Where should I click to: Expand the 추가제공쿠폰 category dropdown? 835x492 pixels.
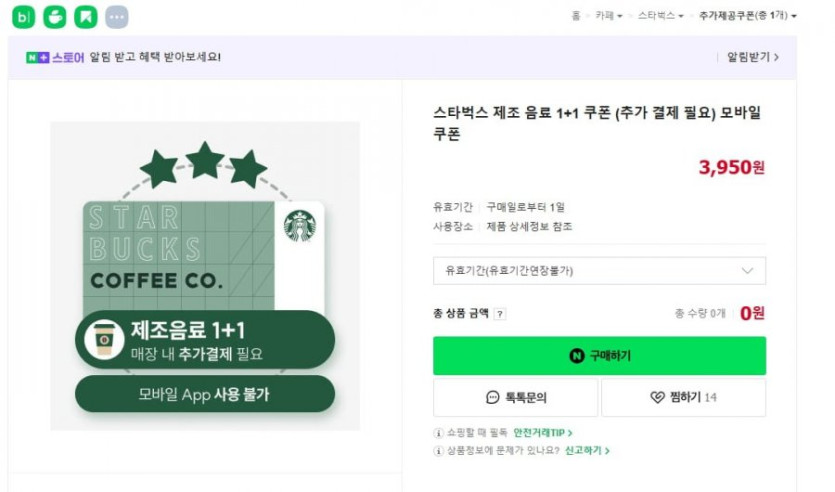coord(747,16)
